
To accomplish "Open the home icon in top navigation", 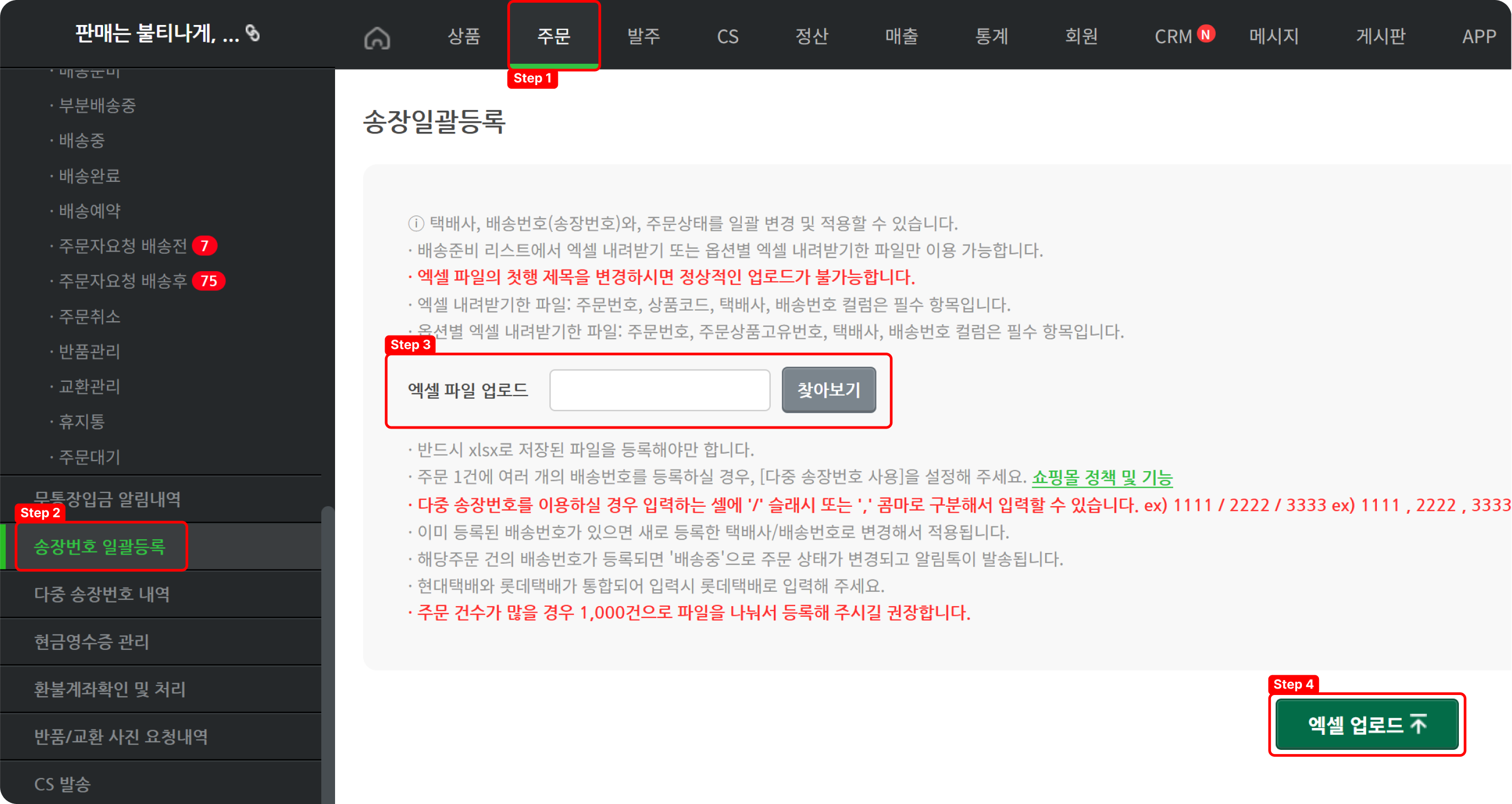I will 377,37.
